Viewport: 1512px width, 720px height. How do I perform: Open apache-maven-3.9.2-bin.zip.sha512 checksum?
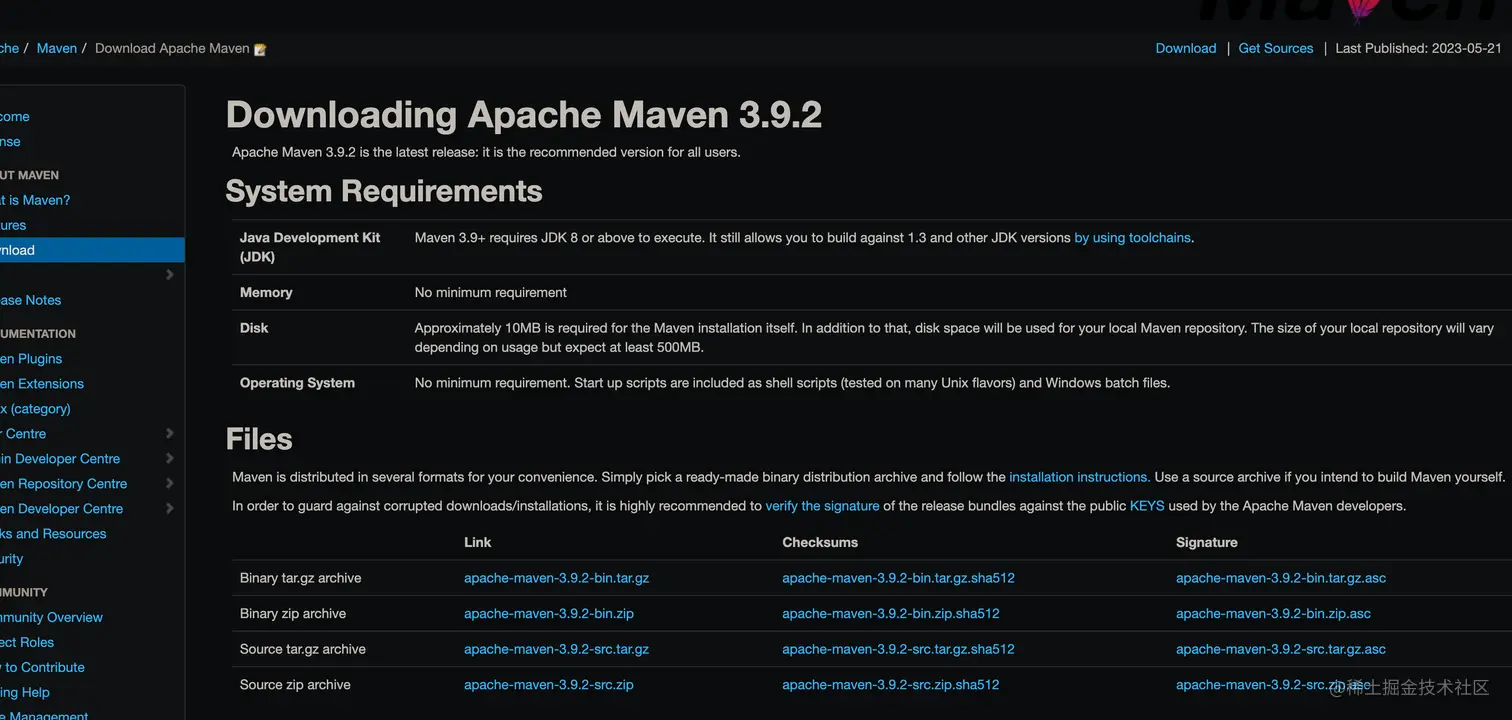[891, 614]
